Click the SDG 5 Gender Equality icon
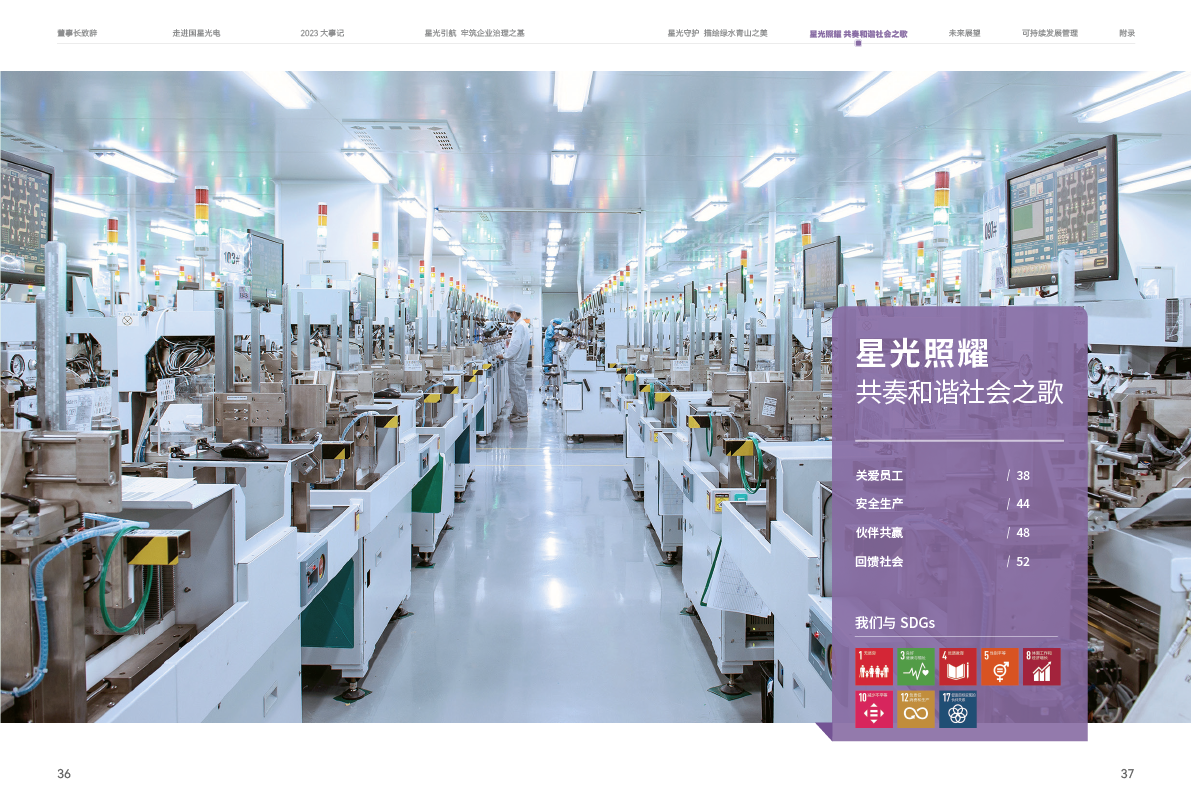Viewport: 1191px width, 809px height. 1000,666
